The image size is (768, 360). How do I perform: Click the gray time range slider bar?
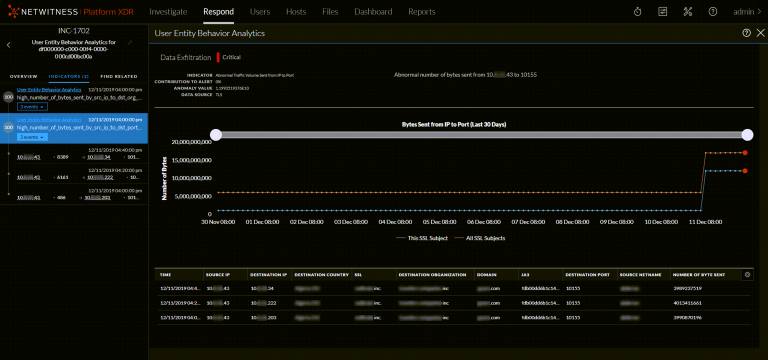(481, 135)
